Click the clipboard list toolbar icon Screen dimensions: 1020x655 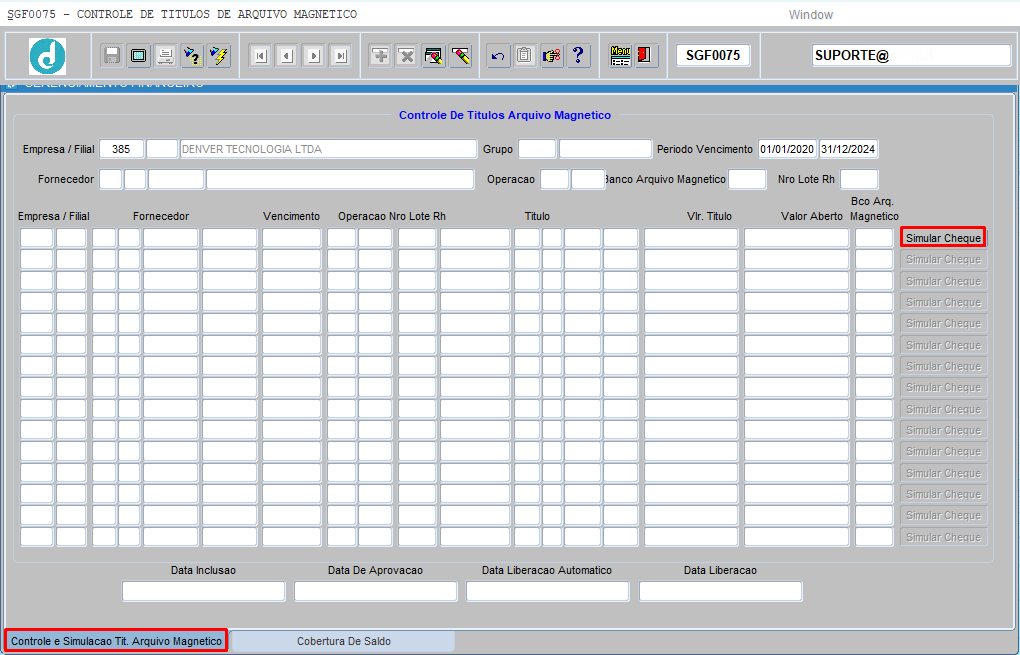[x=524, y=56]
